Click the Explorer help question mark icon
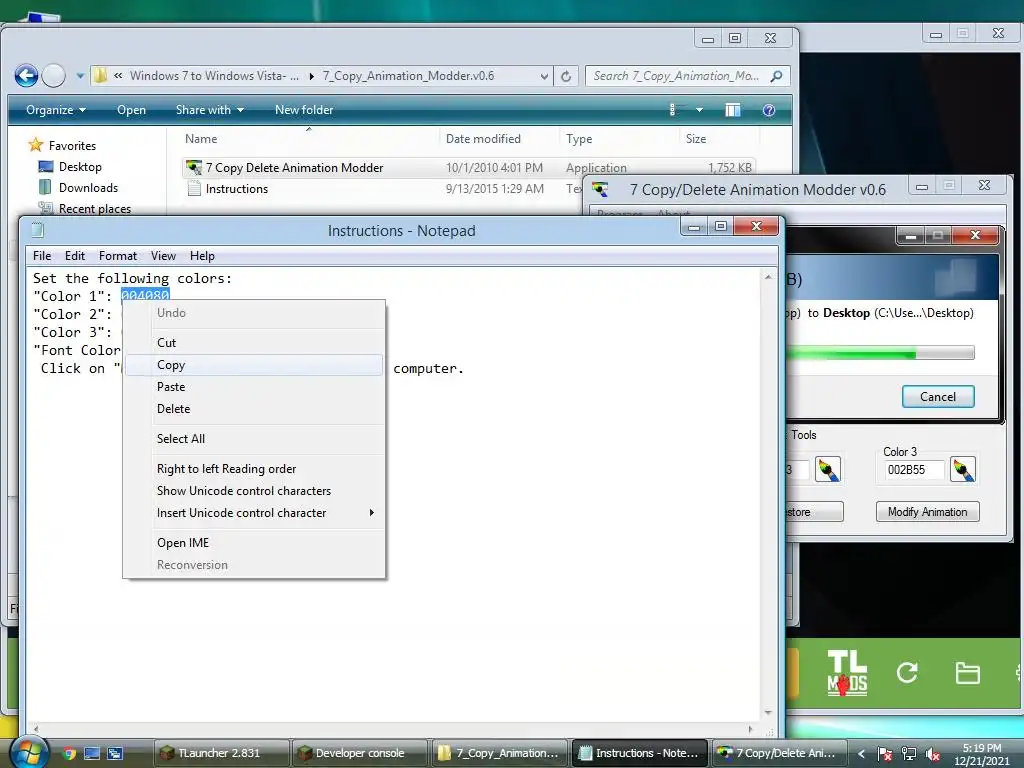This screenshot has height=768, width=1024. pyautogui.click(x=769, y=110)
